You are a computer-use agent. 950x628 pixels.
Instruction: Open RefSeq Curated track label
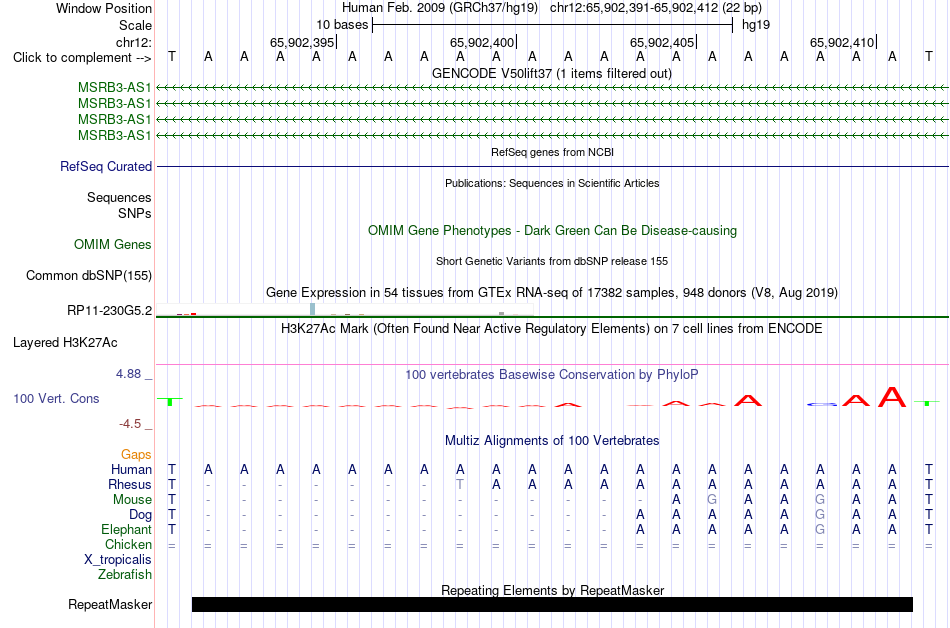click(x=106, y=167)
